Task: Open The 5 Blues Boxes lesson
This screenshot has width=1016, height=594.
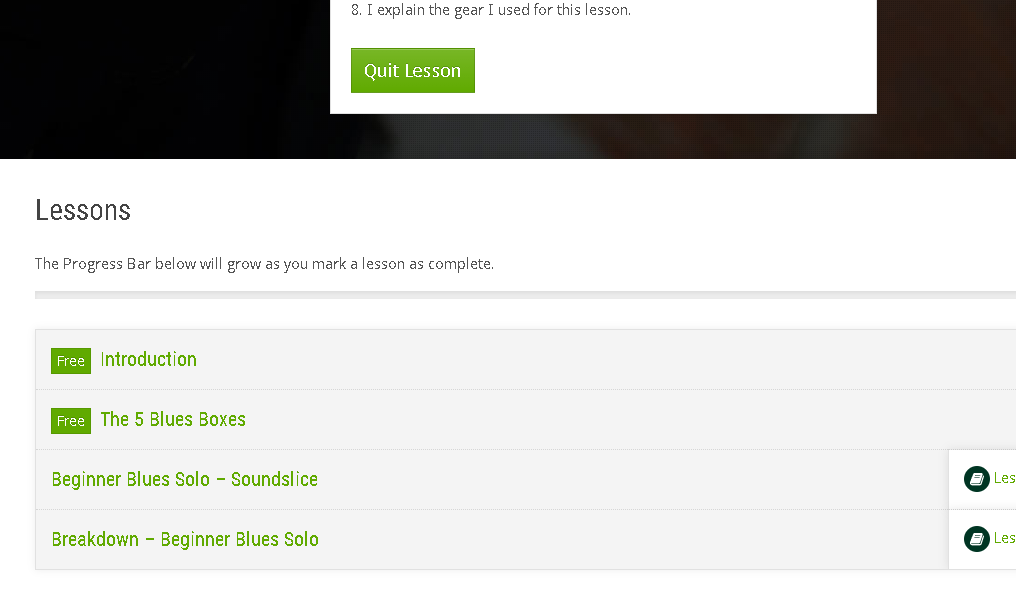Action: (173, 420)
